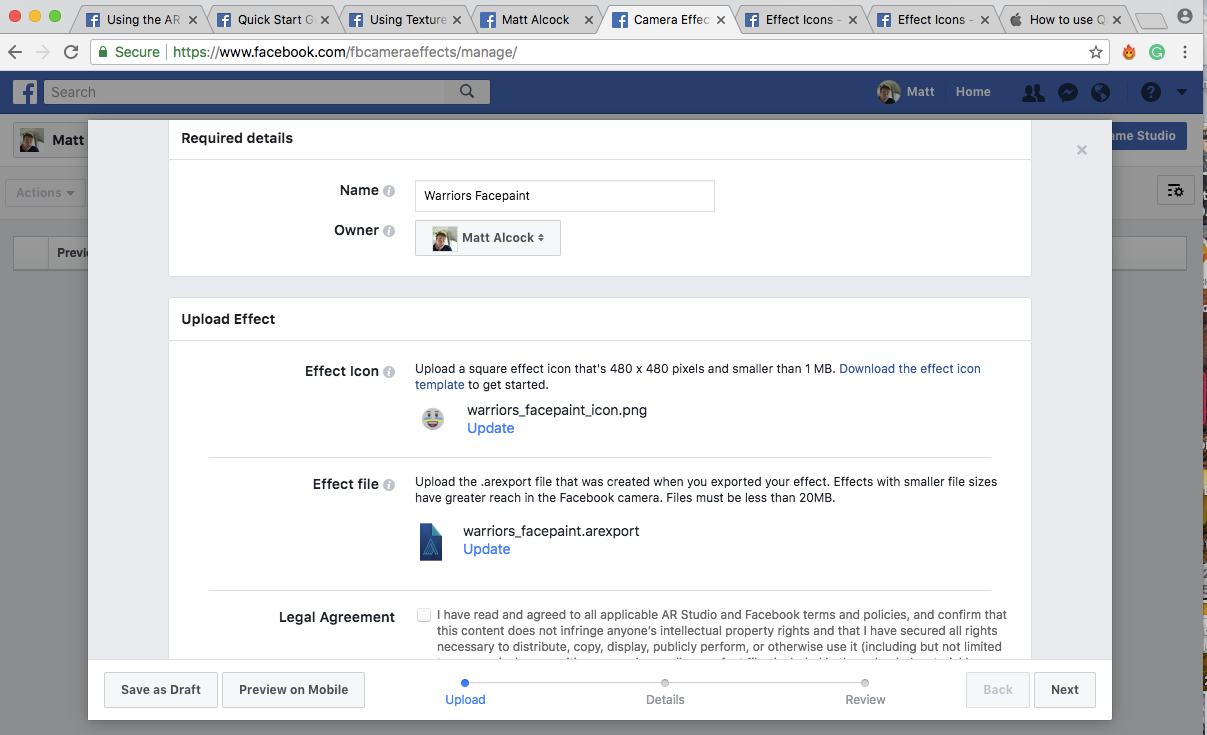Viewport: 1207px width, 735px height.
Task: Click the Name input field
Action: click(565, 196)
